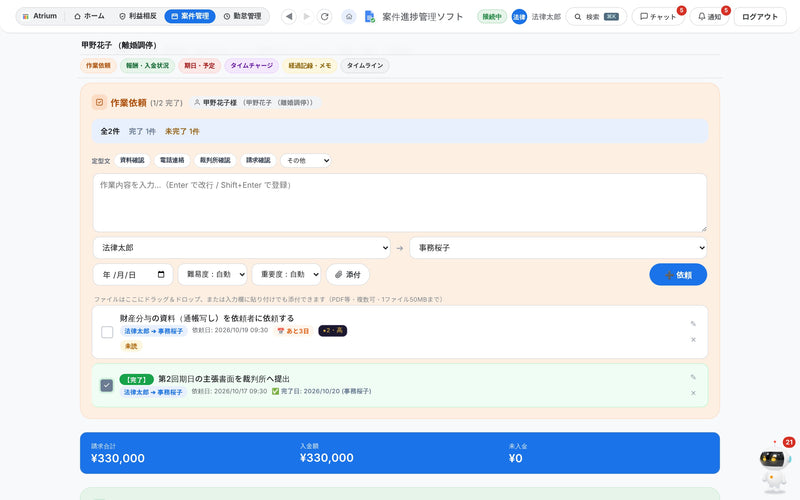This screenshot has width=800, height=500.
Task: Delete the 財産分与の資料 task with X icon
Action: tap(693, 340)
